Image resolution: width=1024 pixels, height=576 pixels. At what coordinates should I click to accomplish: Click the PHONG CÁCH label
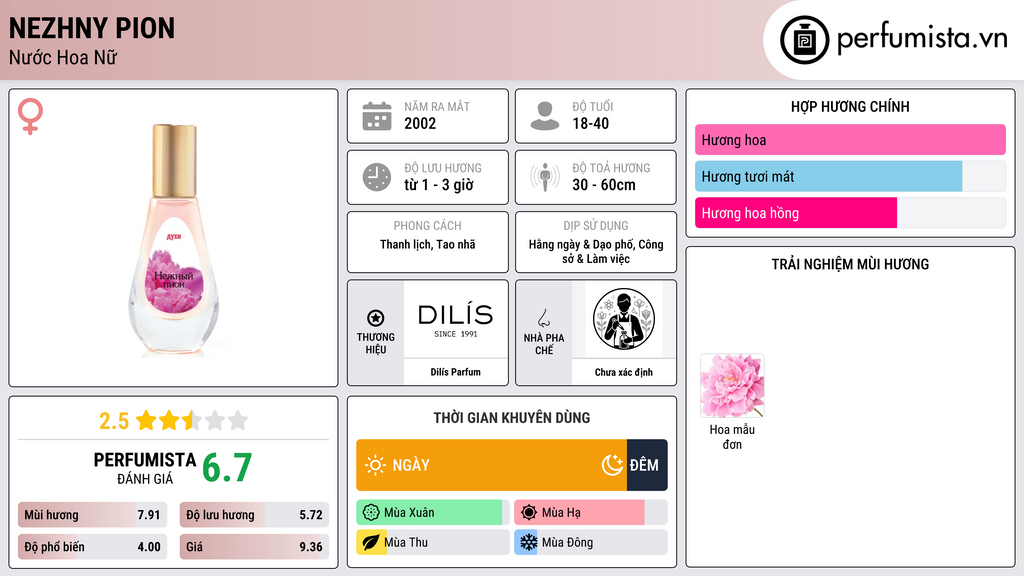point(427,225)
